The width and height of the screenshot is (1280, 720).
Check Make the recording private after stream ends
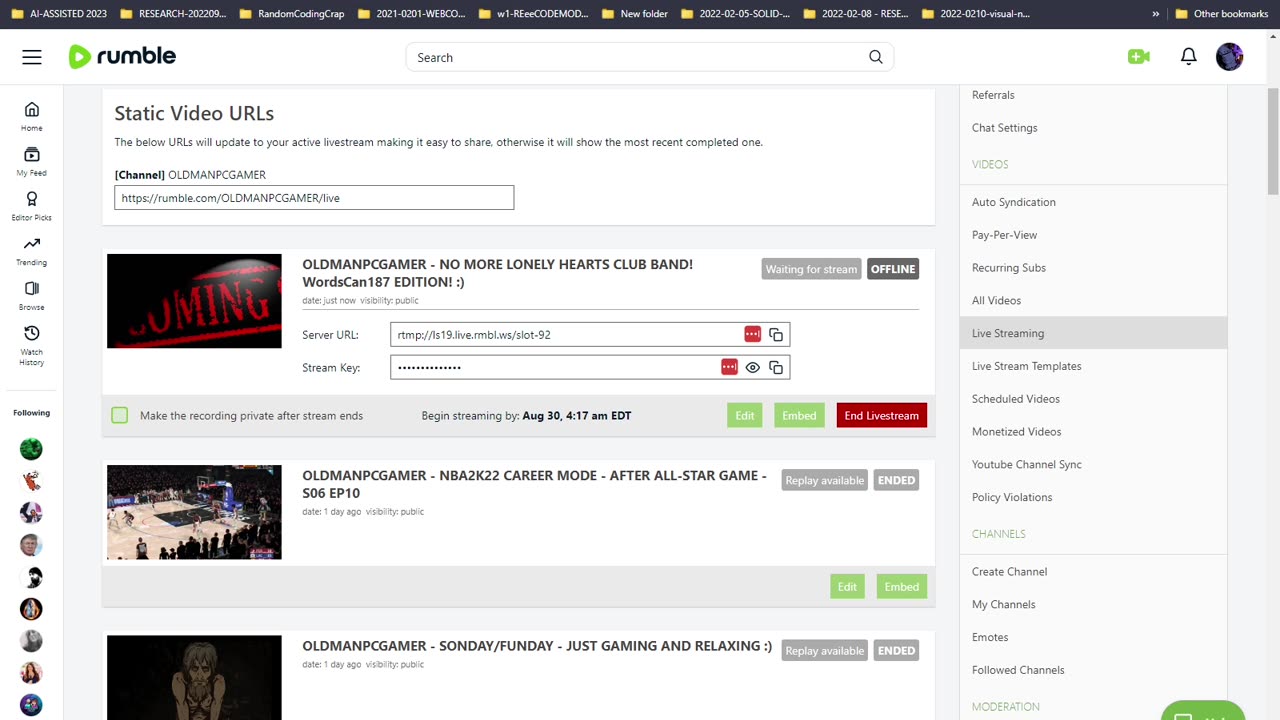pyautogui.click(x=120, y=415)
